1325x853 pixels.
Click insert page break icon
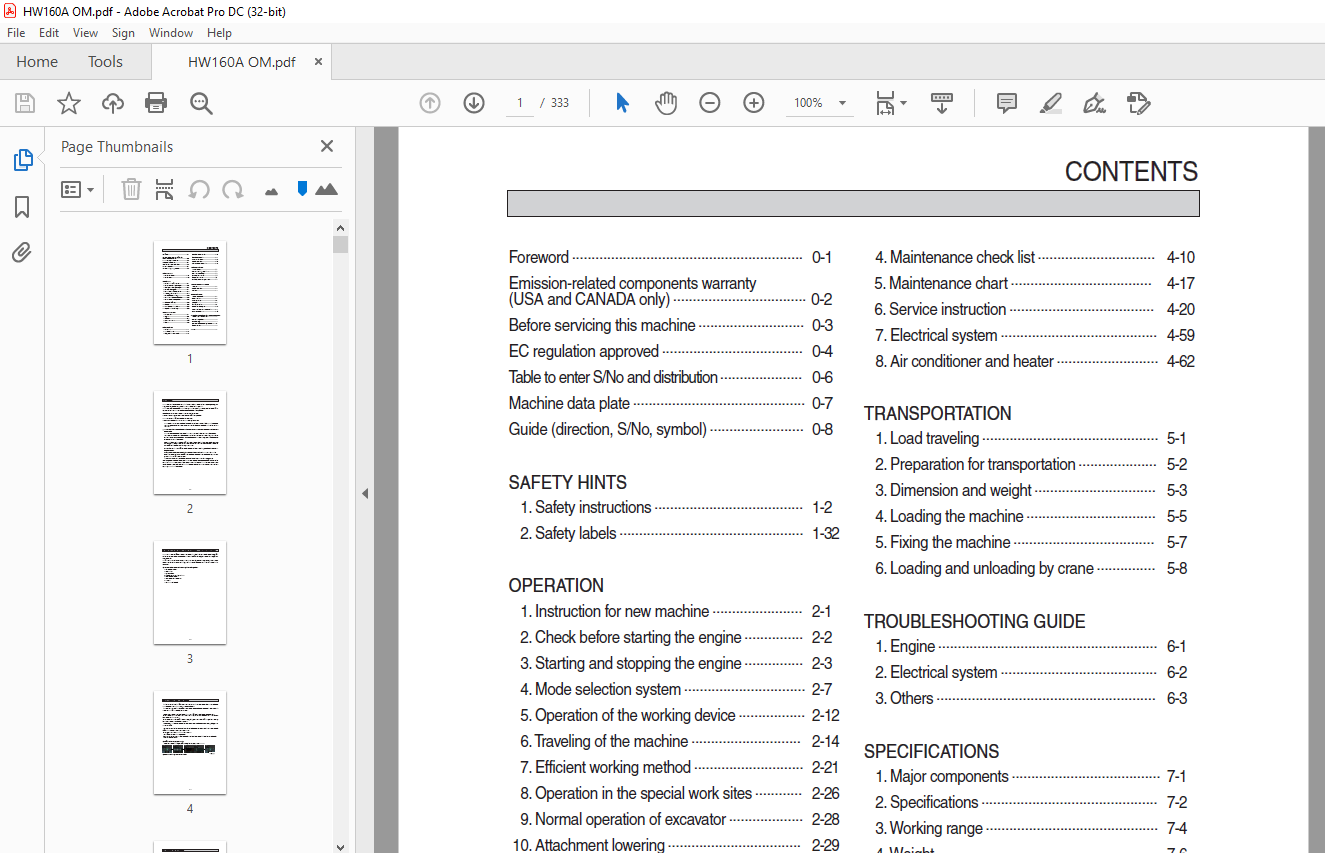pyautogui.click(x=165, y=189)
